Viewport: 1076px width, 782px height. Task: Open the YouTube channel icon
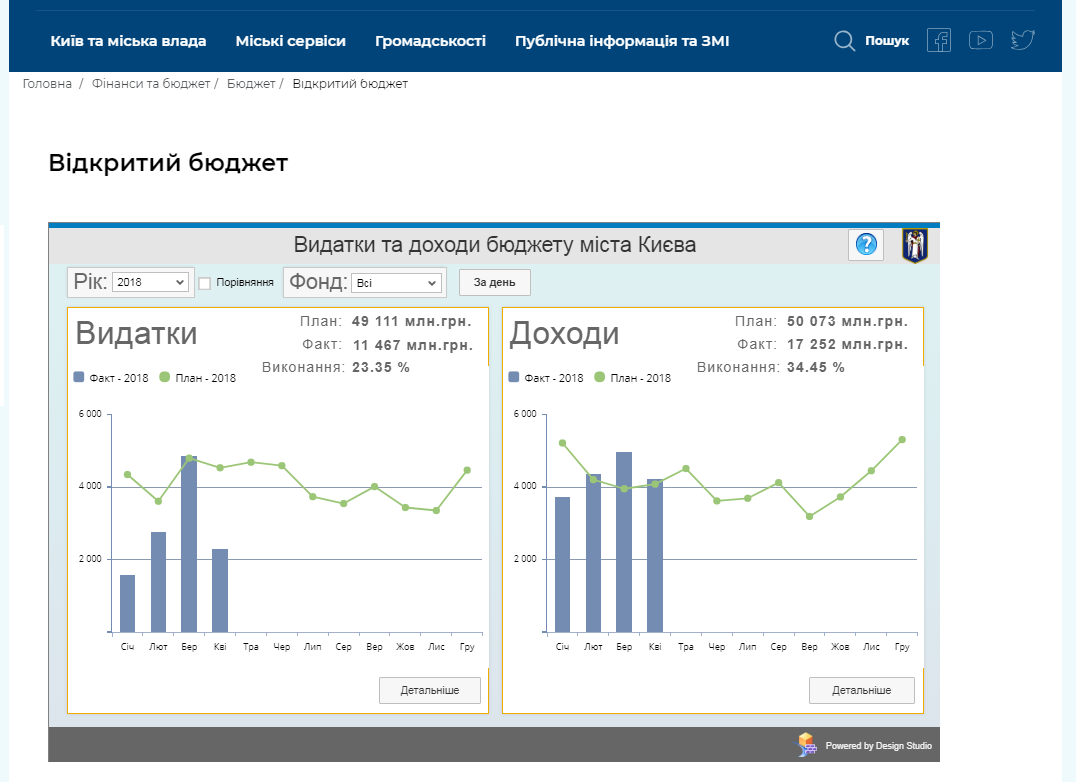pyautogui.click(x=981, y=41)
